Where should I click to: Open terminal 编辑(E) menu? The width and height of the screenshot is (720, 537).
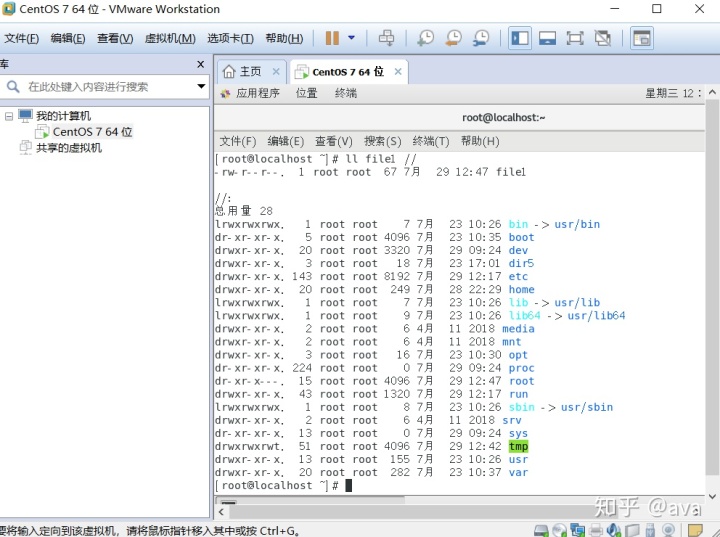coord(286,141)
